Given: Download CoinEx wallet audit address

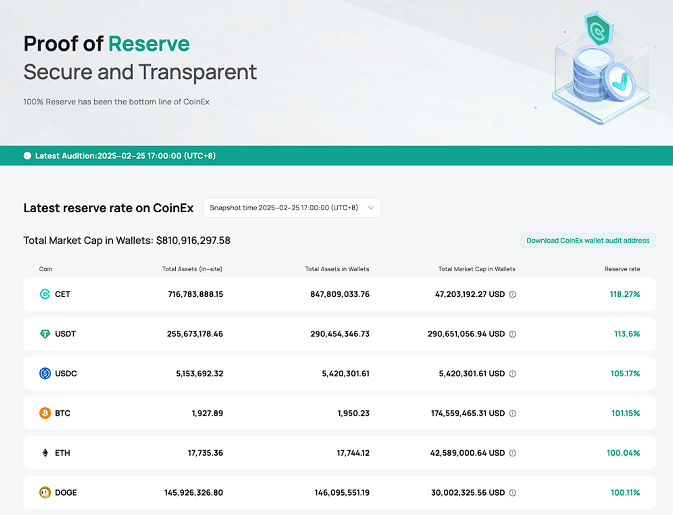Looking at the screenshot, I should click(588, 240).
